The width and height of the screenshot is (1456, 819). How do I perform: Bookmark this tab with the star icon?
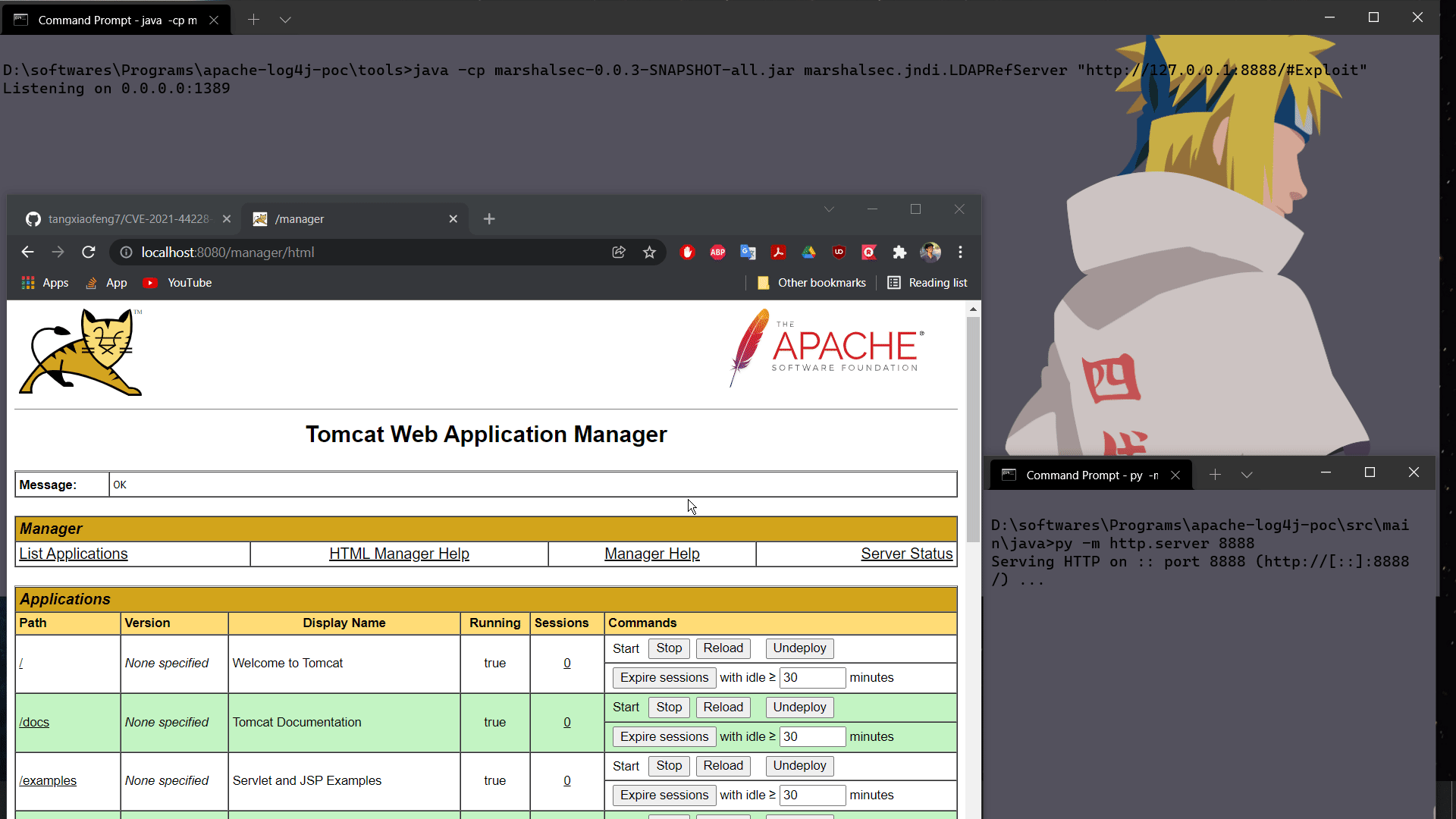[649, 252]
